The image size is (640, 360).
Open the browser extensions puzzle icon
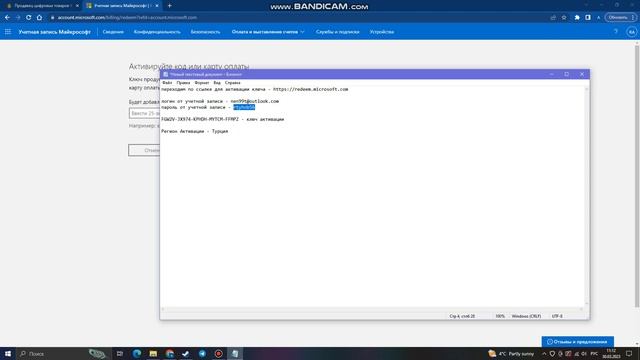point(577,18)
